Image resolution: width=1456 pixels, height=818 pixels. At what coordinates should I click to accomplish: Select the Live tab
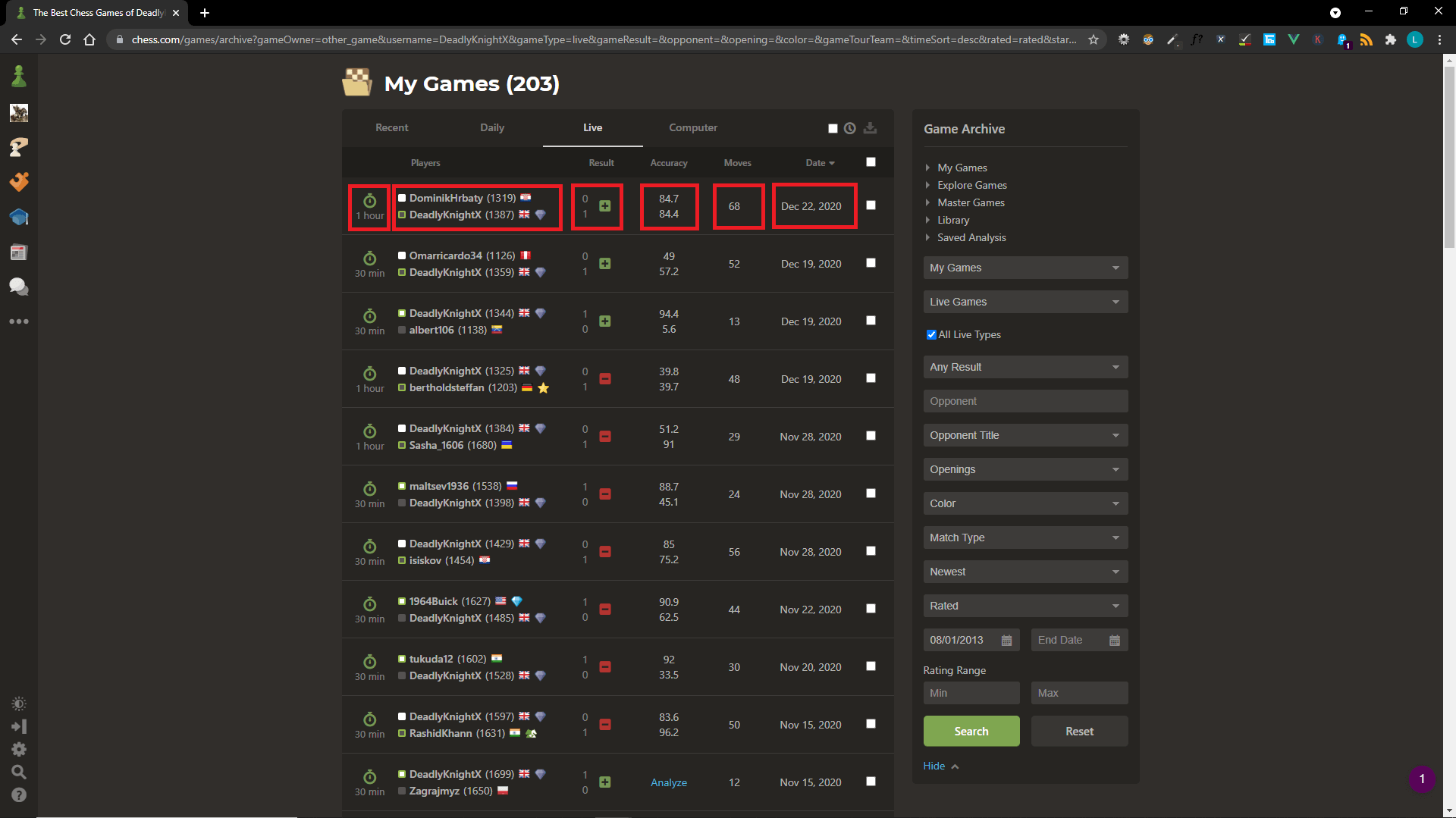pos(593,128)
